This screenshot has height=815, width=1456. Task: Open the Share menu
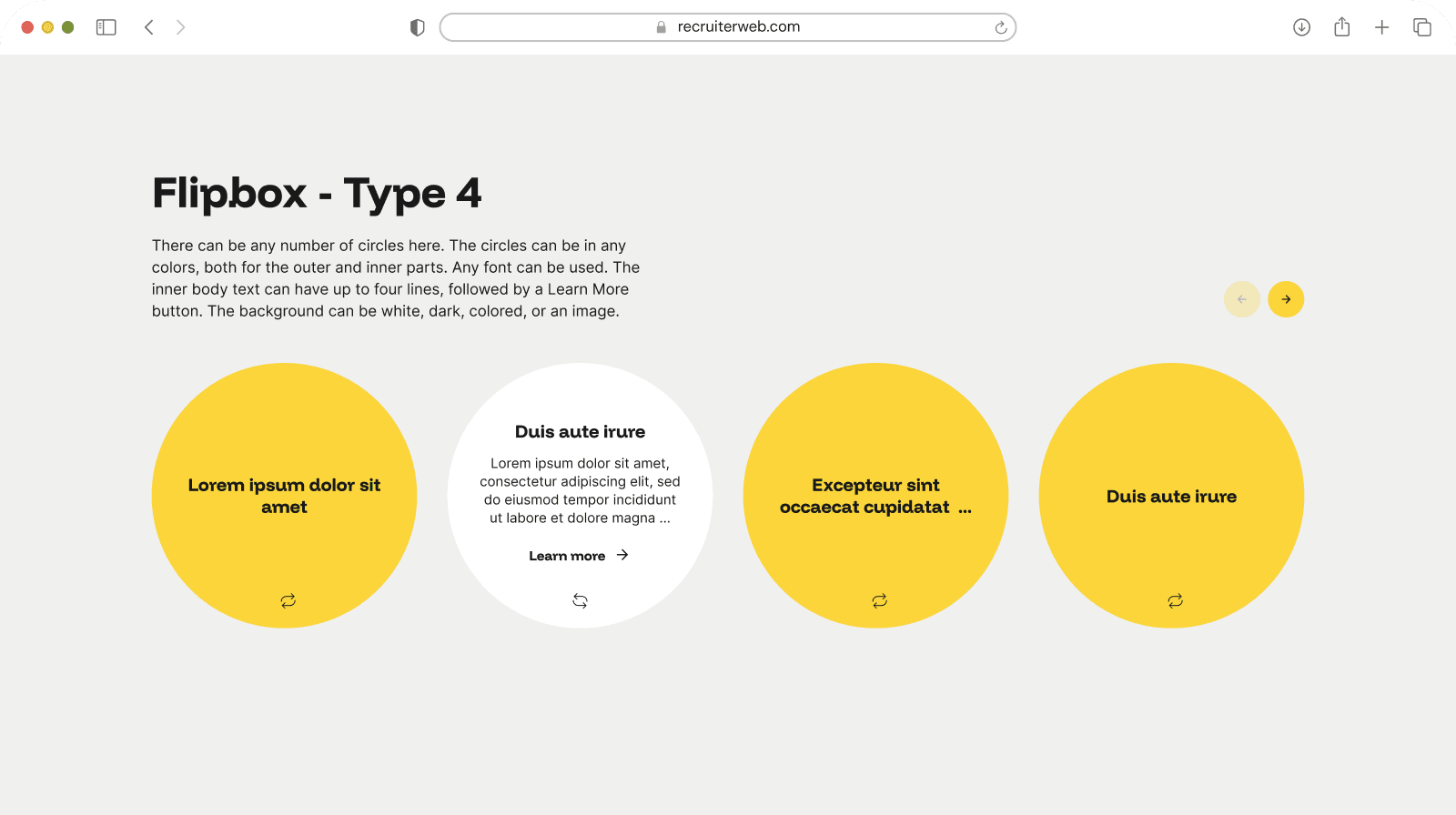click(x=1341, y=27)
